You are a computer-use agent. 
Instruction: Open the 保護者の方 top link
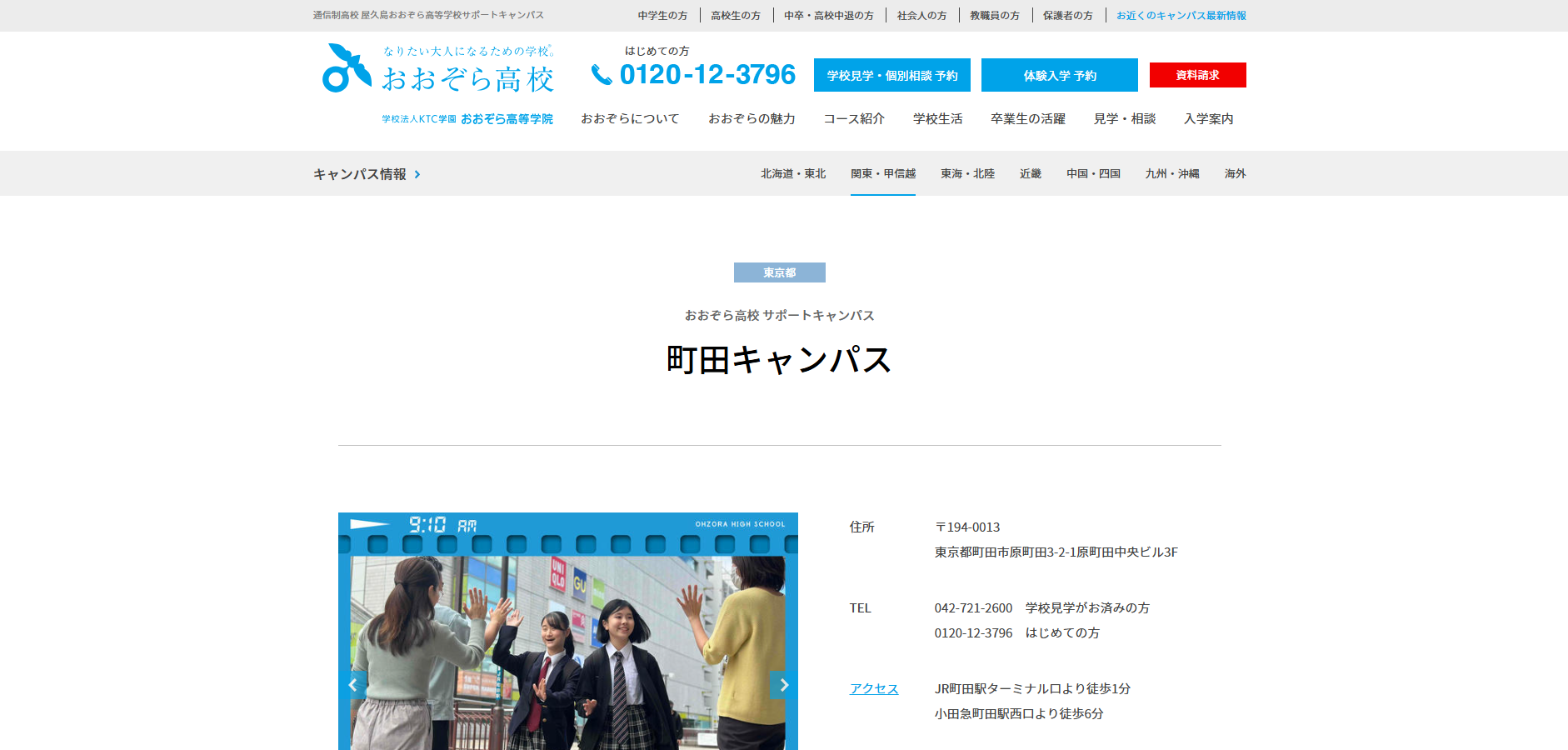[x=1067, y=15]
